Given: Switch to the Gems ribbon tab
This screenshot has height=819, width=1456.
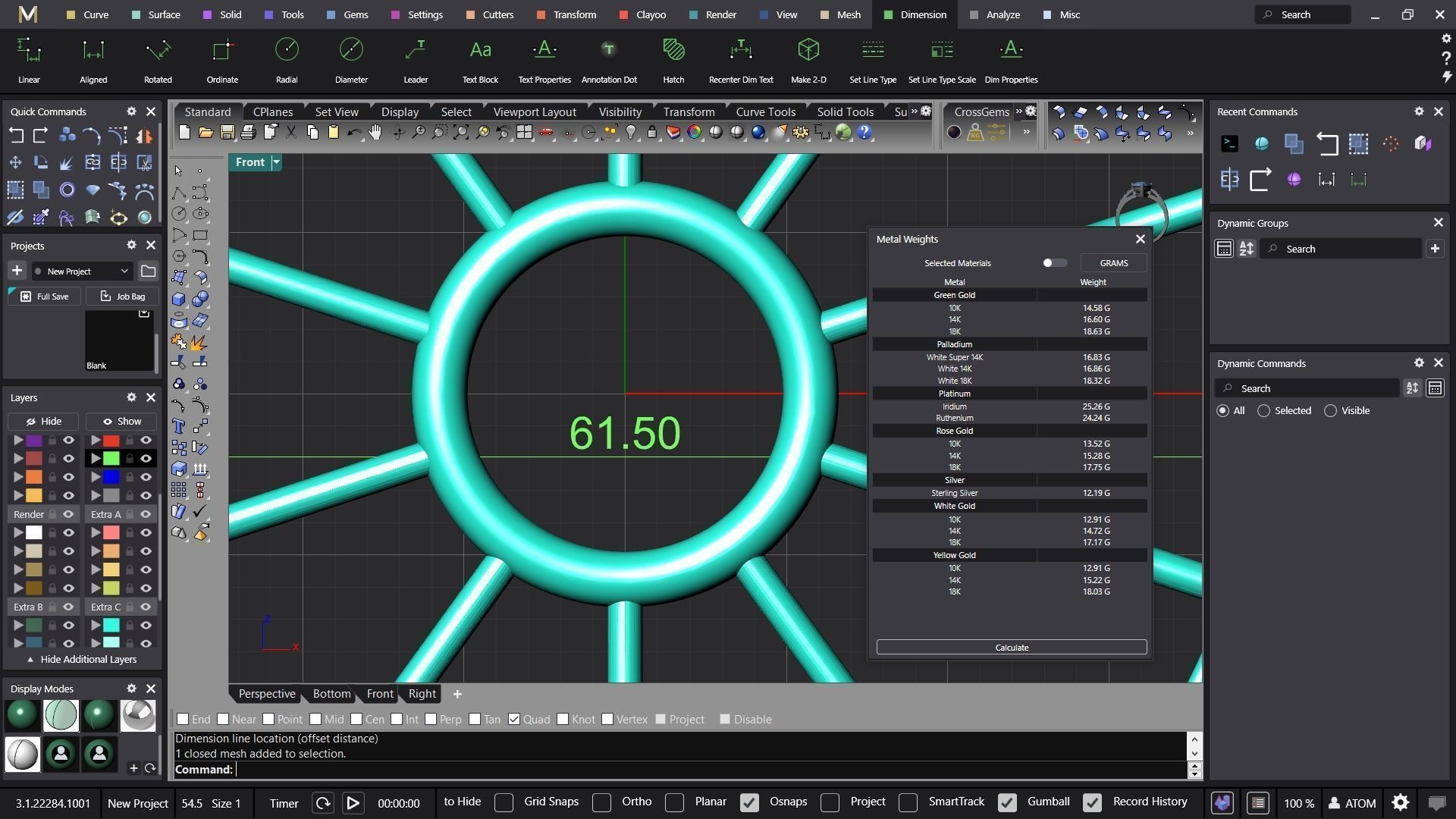Looking at the screenshot, I should [x=347, y=14].
